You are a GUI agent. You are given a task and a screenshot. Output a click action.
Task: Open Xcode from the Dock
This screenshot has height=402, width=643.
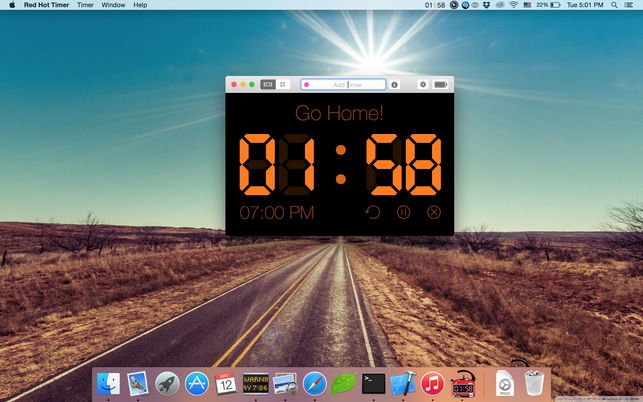click(403, 384)
